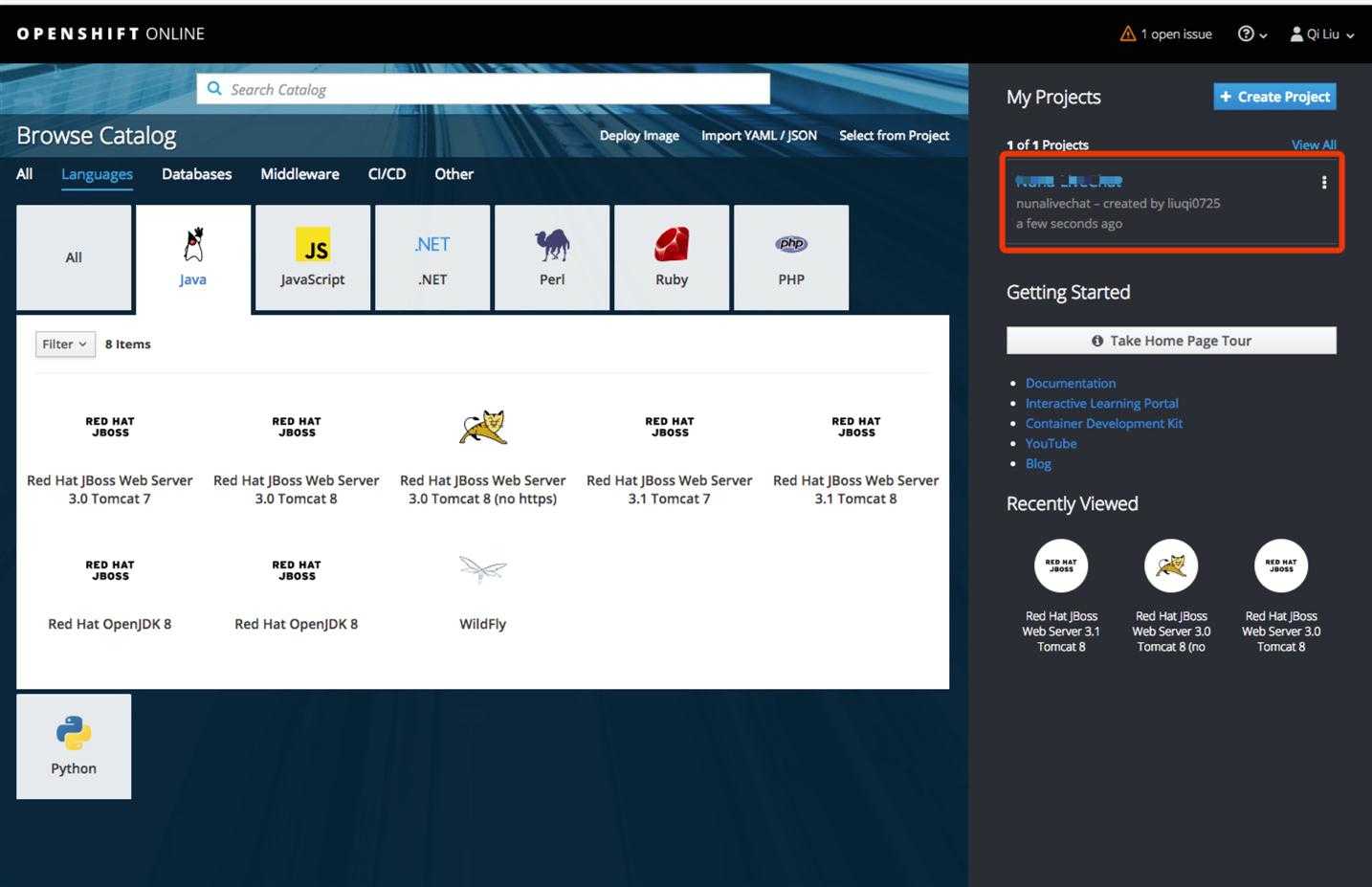This screenshot has width=1372, height=887.
Task: Click the Search Catalog magnifier icon
Action: 214,89
